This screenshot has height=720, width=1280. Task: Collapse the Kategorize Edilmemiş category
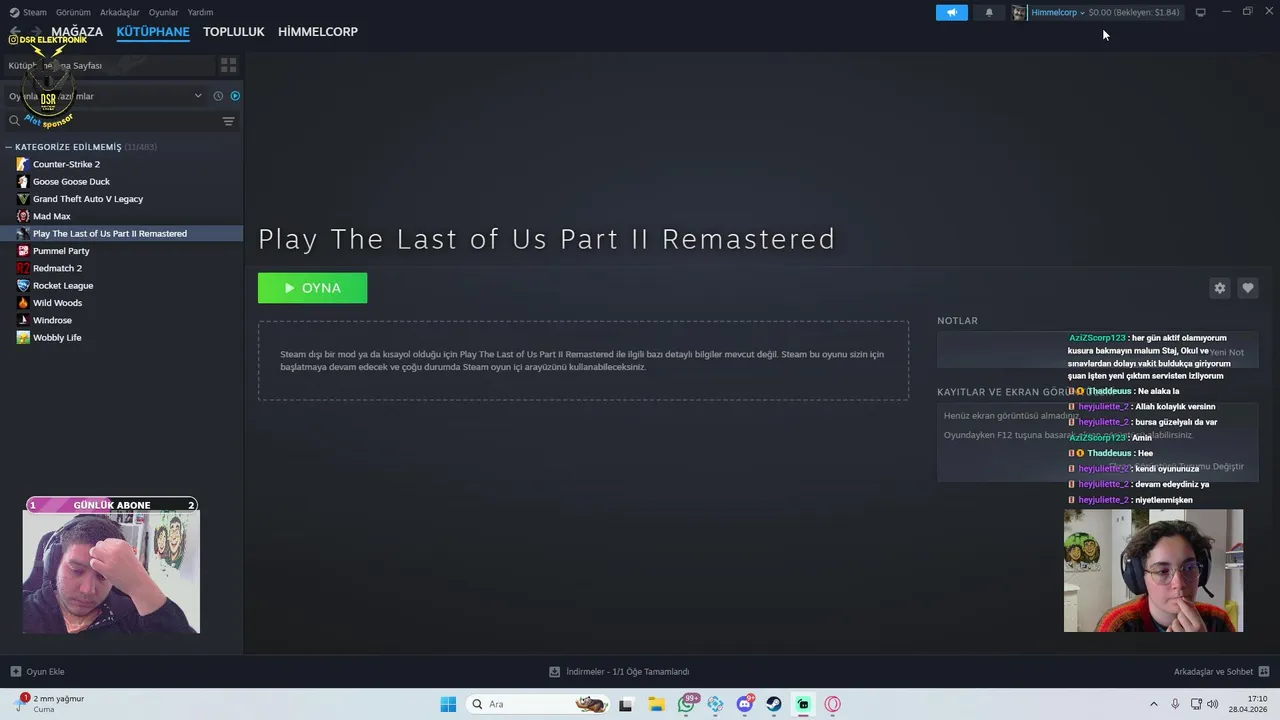point(9,147)
